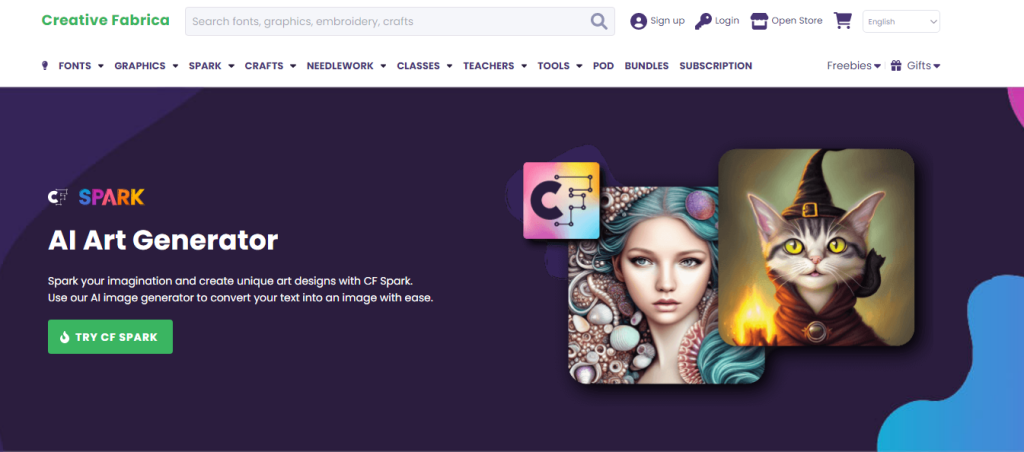Go to the SUBSCRIPTION page
This screenshot has height=452, width=1024.
click(x=716, y=66)
